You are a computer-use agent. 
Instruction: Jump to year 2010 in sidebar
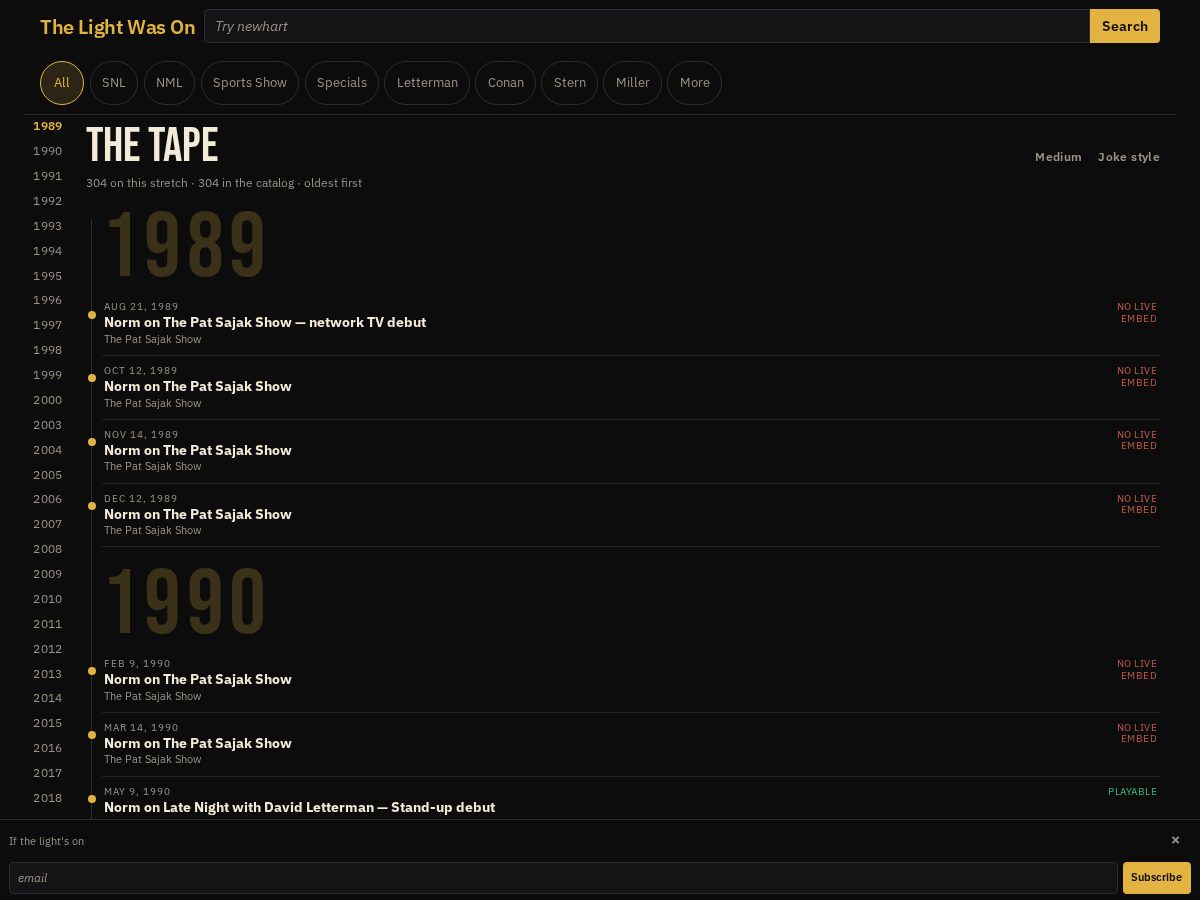47,599
